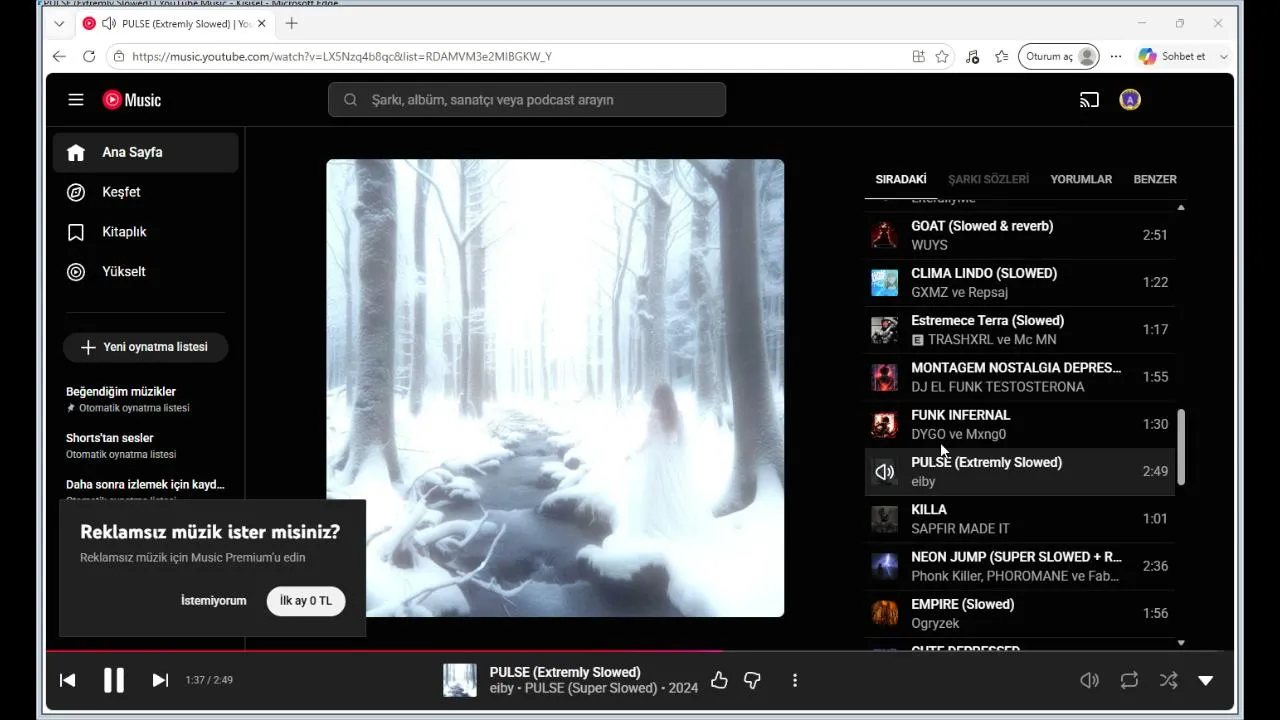This screenshot has width=1280, height=720.
Task: Play GOAT (Slowed & reverb) from the queue
Action: (x=1020, y=235)
